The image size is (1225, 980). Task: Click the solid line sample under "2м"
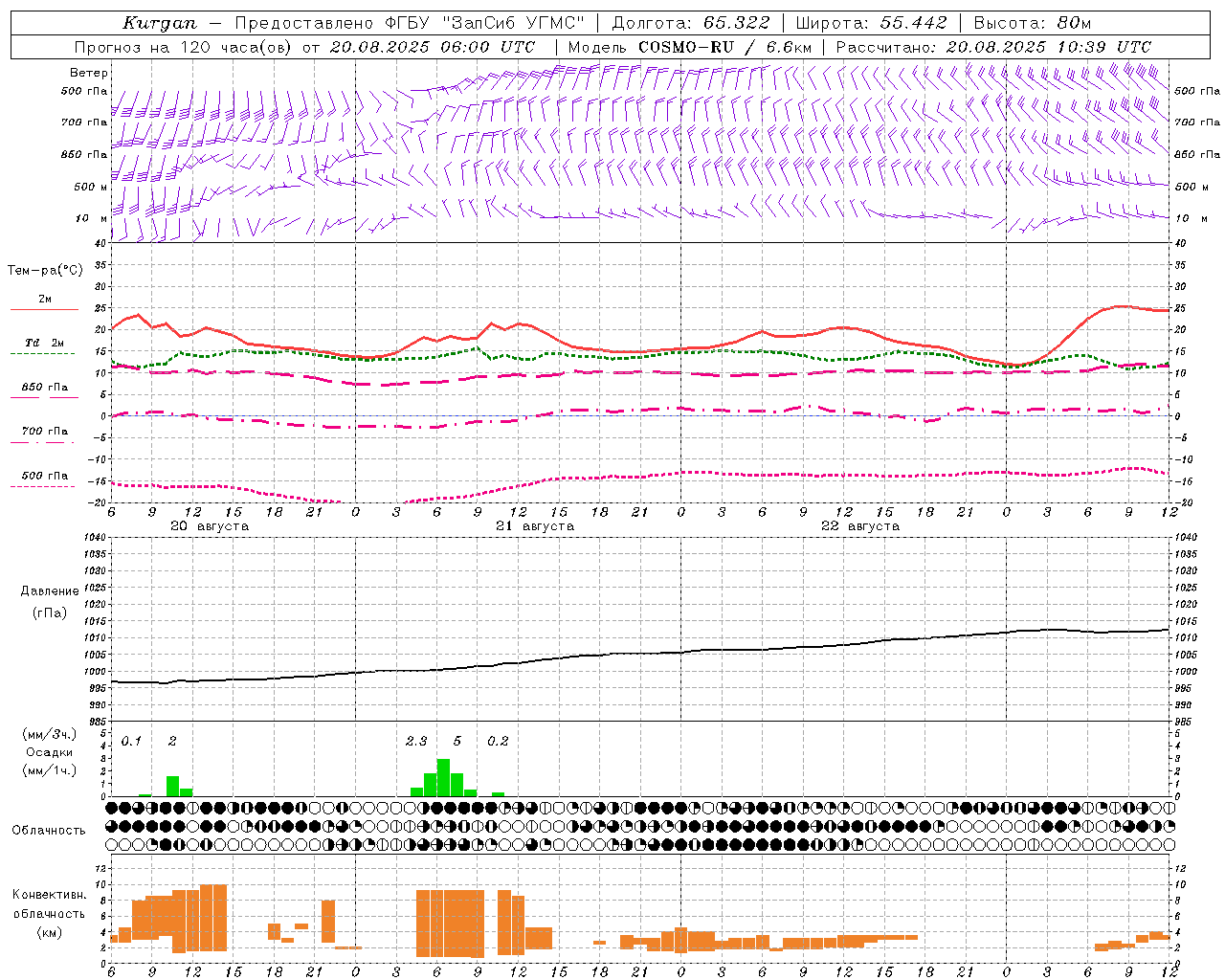click(44, 310)
